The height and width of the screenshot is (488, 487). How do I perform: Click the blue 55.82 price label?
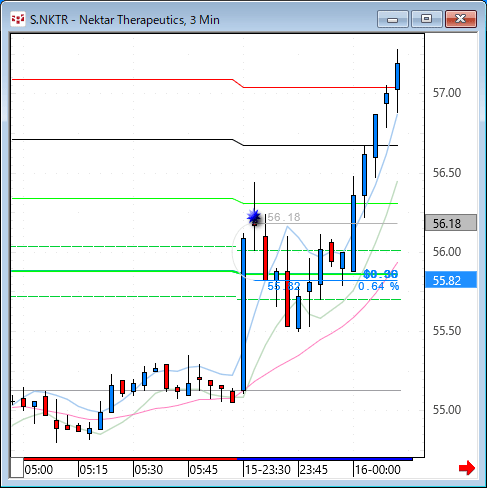click(x=451, y=280)
